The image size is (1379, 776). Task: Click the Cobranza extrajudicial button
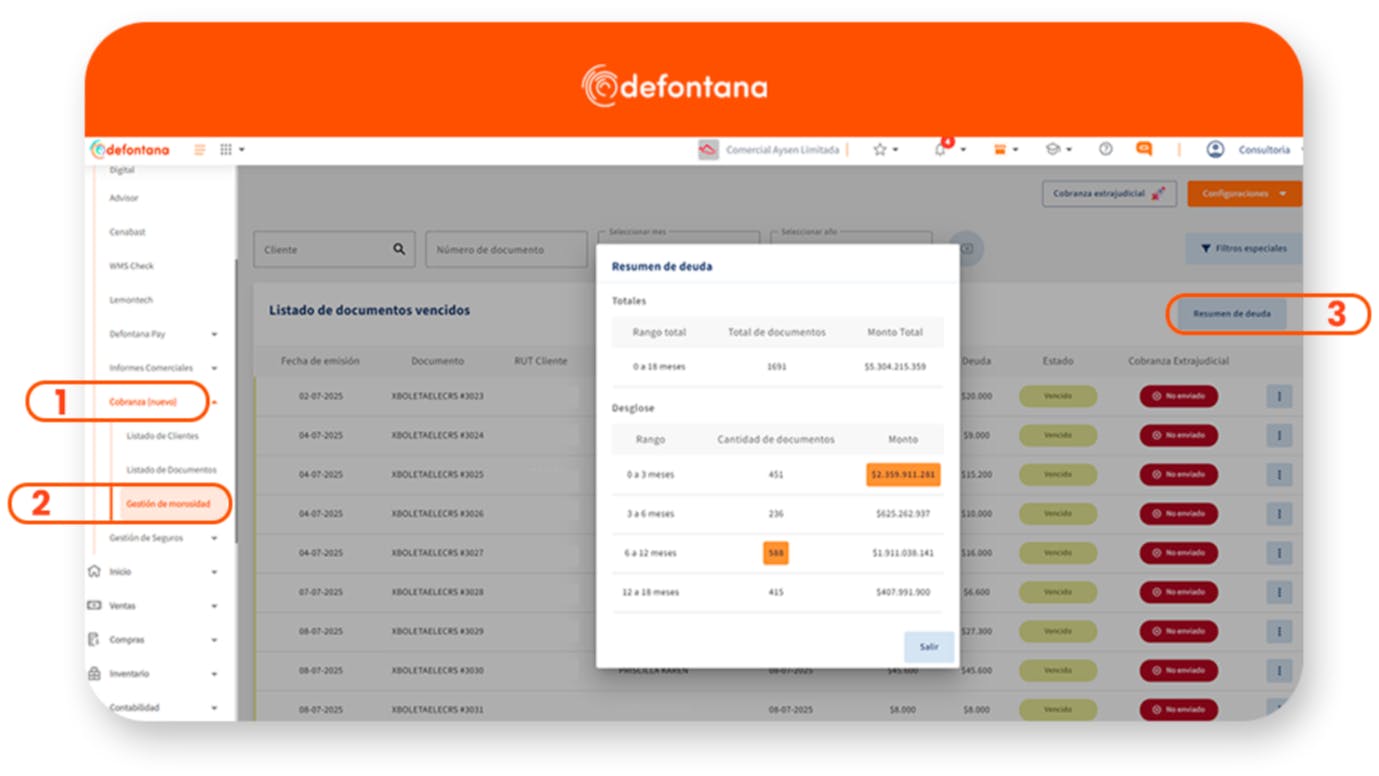pyautogui.click(x=1109, y=194)
